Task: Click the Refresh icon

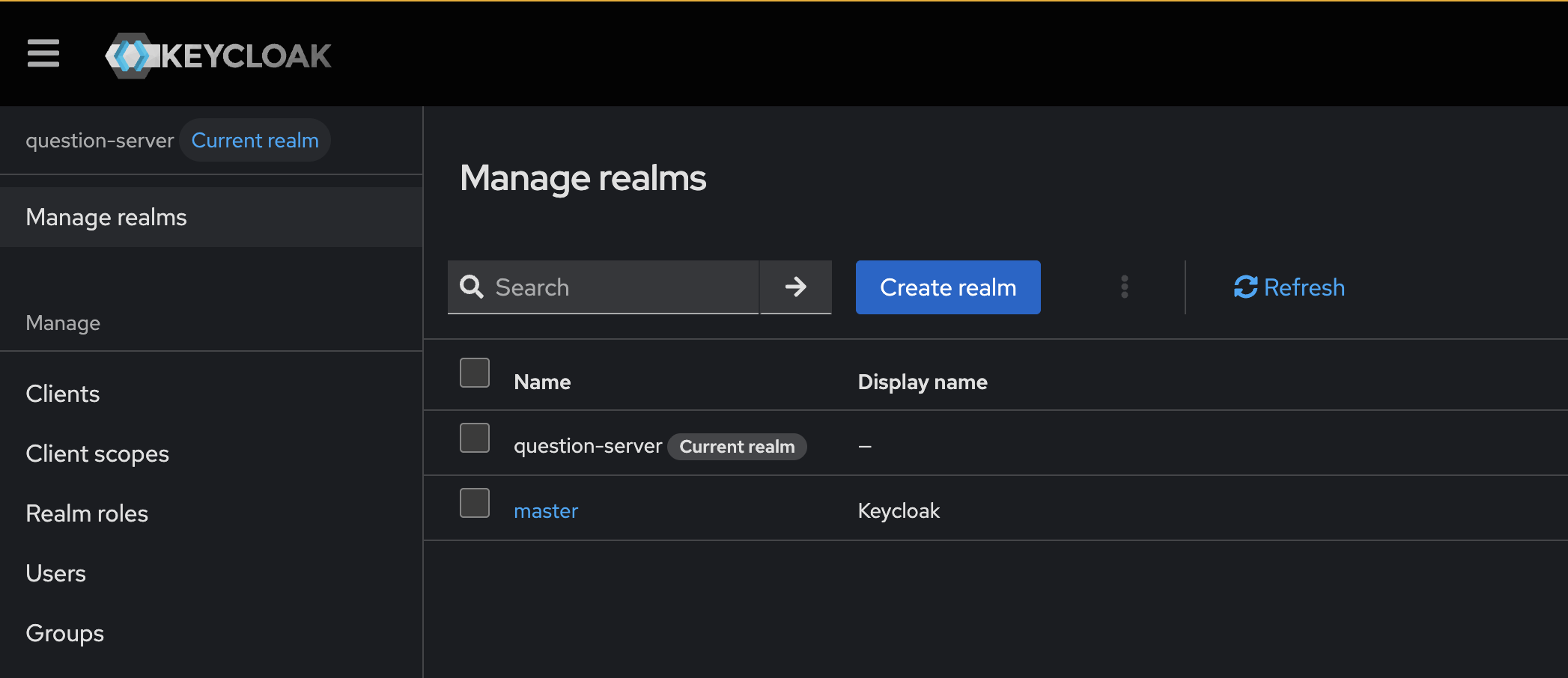Action: point(1245,287)
